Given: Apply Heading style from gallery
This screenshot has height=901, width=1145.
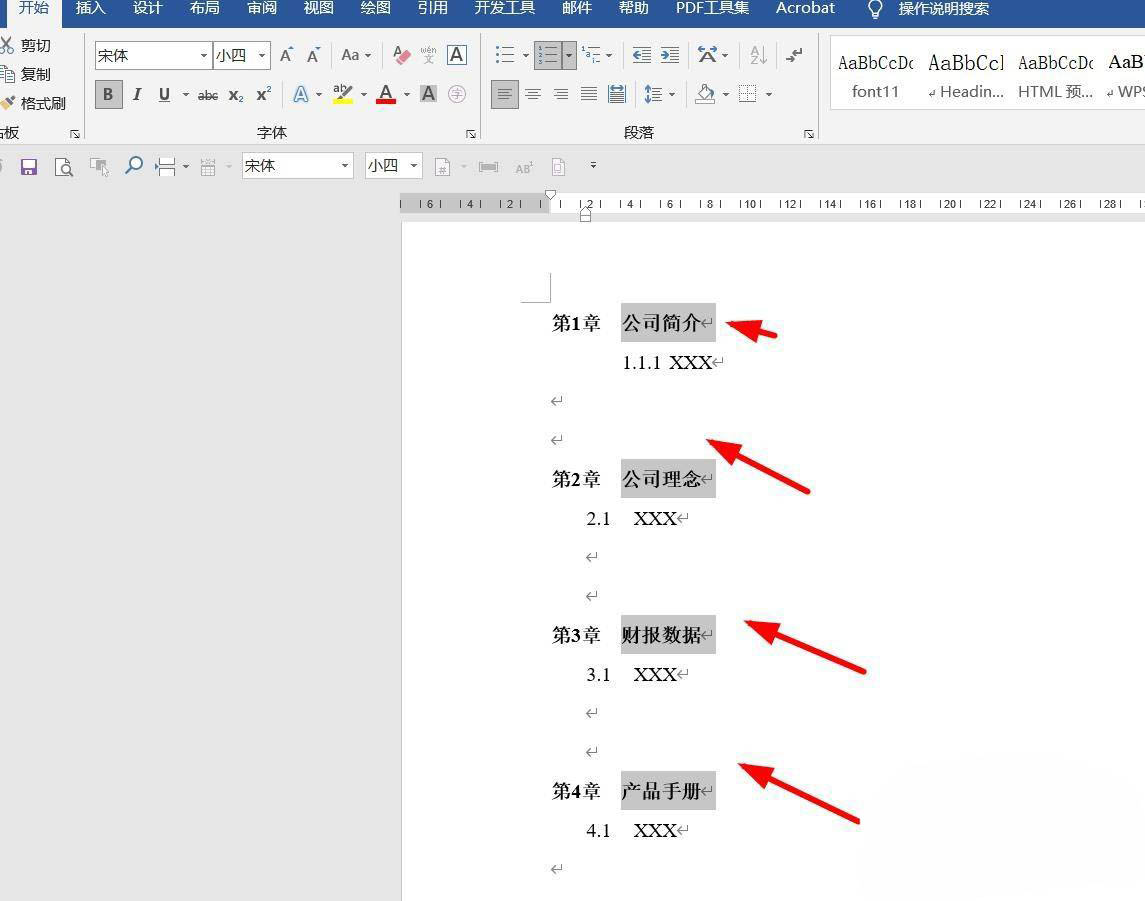Looking at the screenshot, I should click(966, 75).
